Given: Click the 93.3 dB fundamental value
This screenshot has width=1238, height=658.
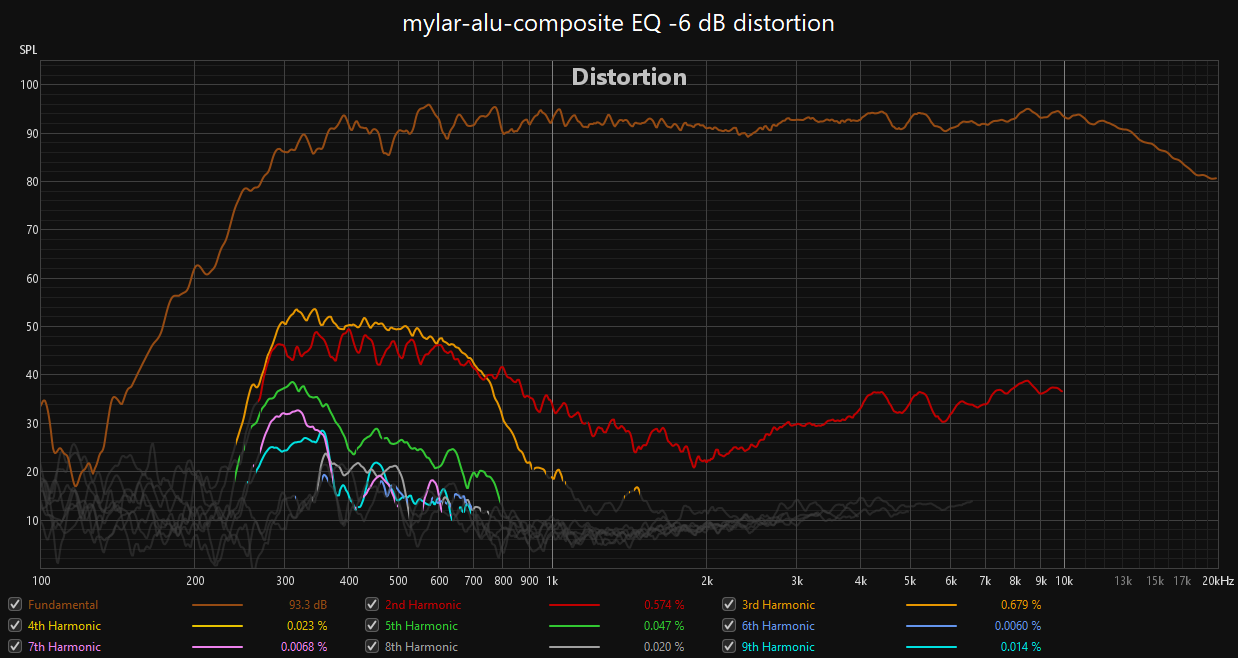Looking at the screenshot, I should (x=307, y=605).
